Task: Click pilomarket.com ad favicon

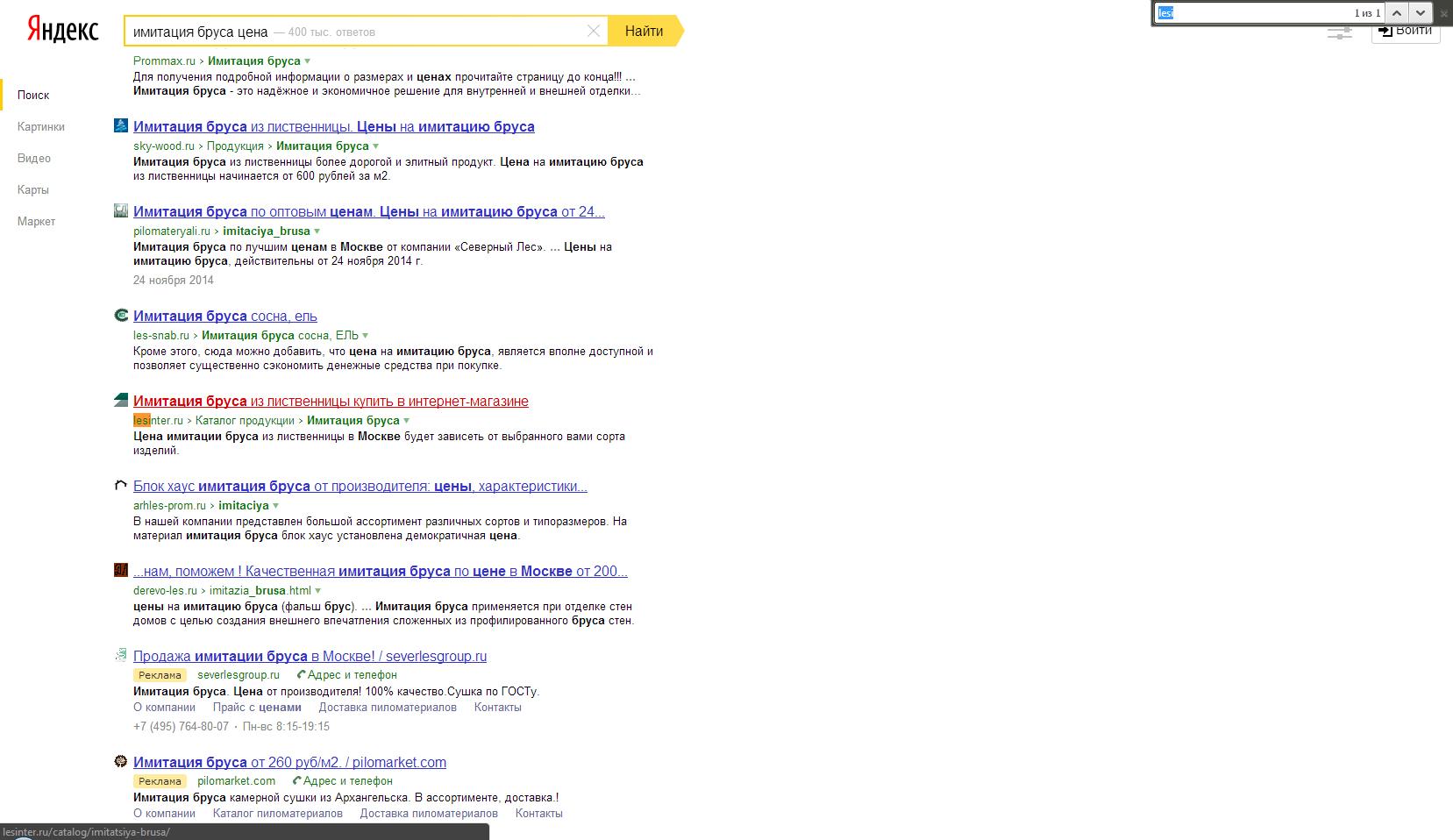Action: pyautogui.click(x=121, y=761)
